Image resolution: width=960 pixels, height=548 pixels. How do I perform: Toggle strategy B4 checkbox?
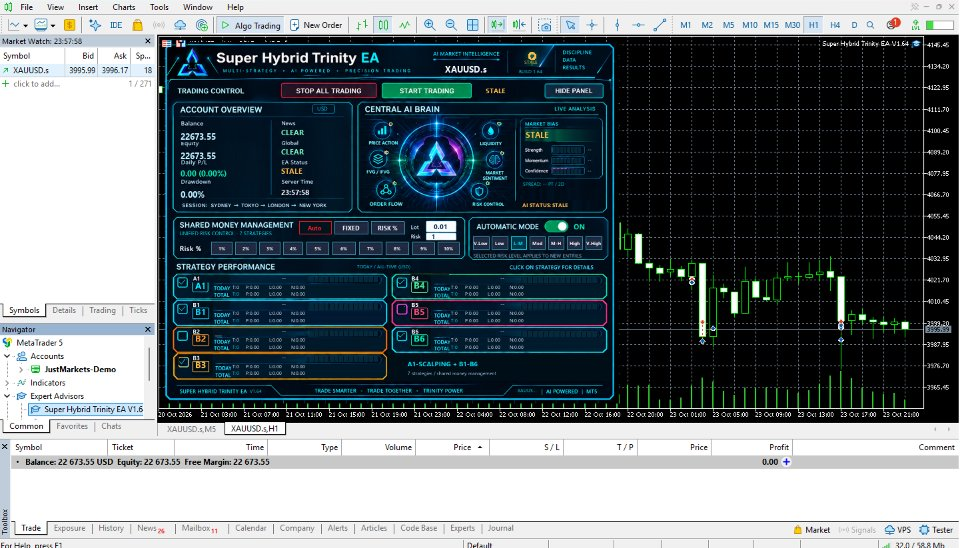pos(402,283)
